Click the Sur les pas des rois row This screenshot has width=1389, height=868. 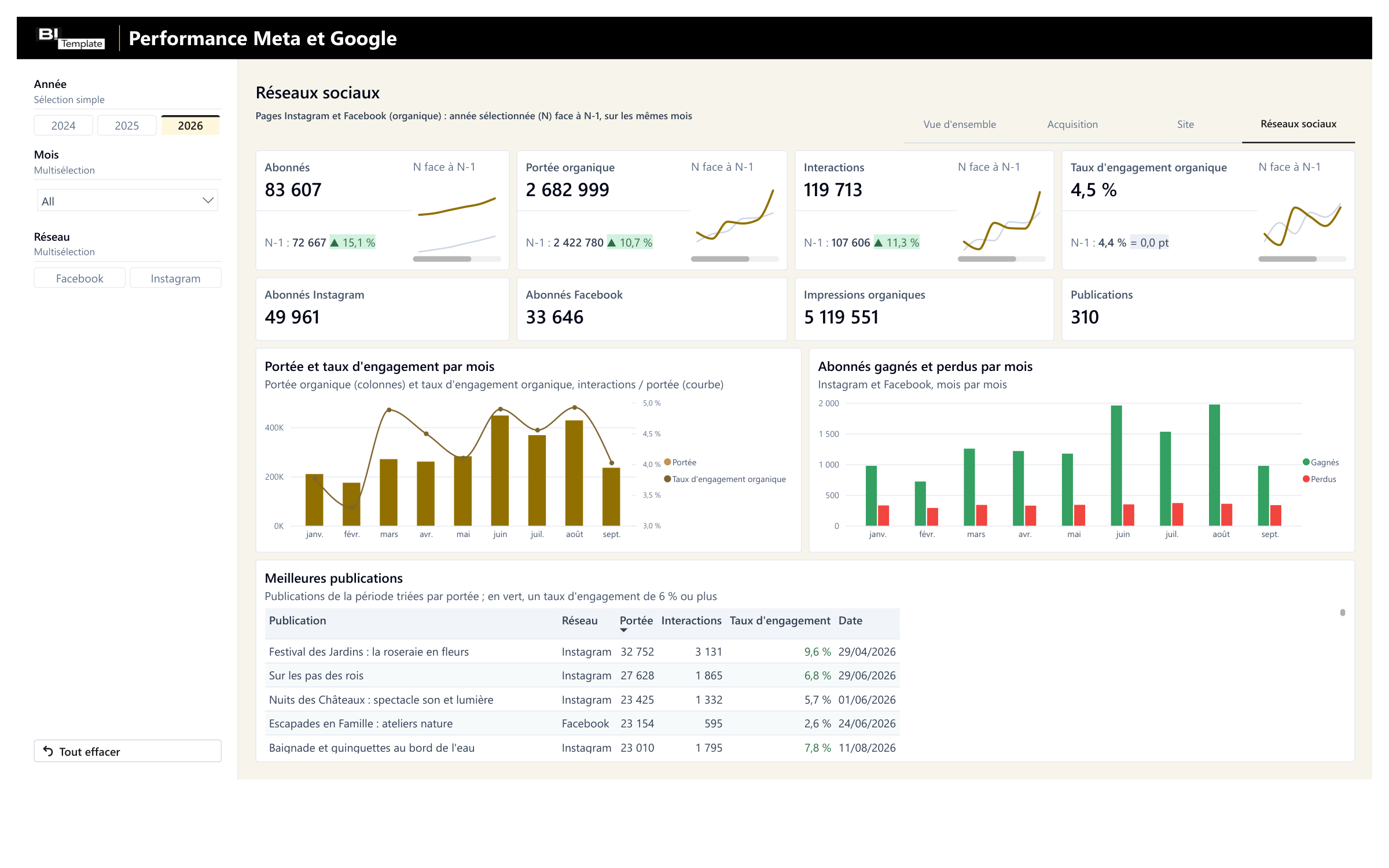(582, 675)
